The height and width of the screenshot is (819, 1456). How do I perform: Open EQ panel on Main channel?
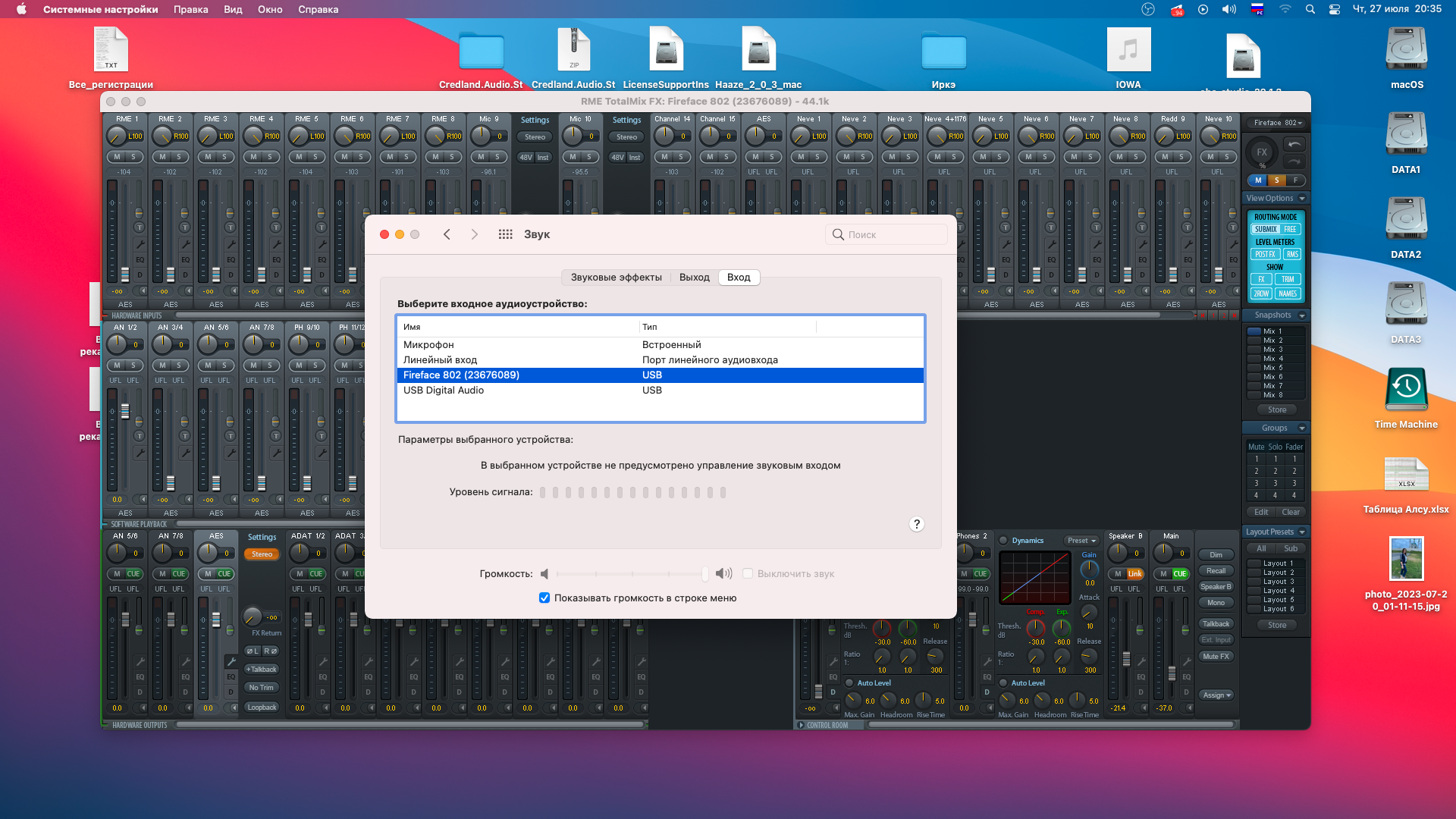point(1187,677)
